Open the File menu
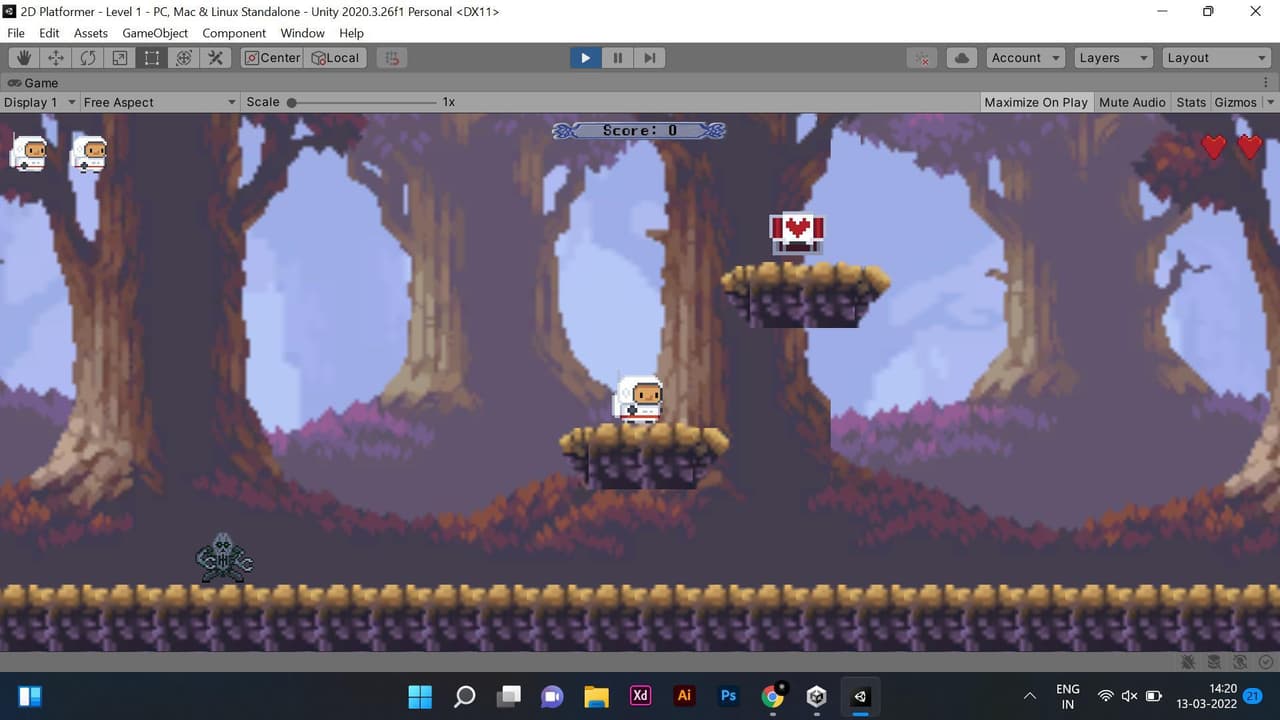The height and width of the screenshot is (720, 1280). click(16, 33)
